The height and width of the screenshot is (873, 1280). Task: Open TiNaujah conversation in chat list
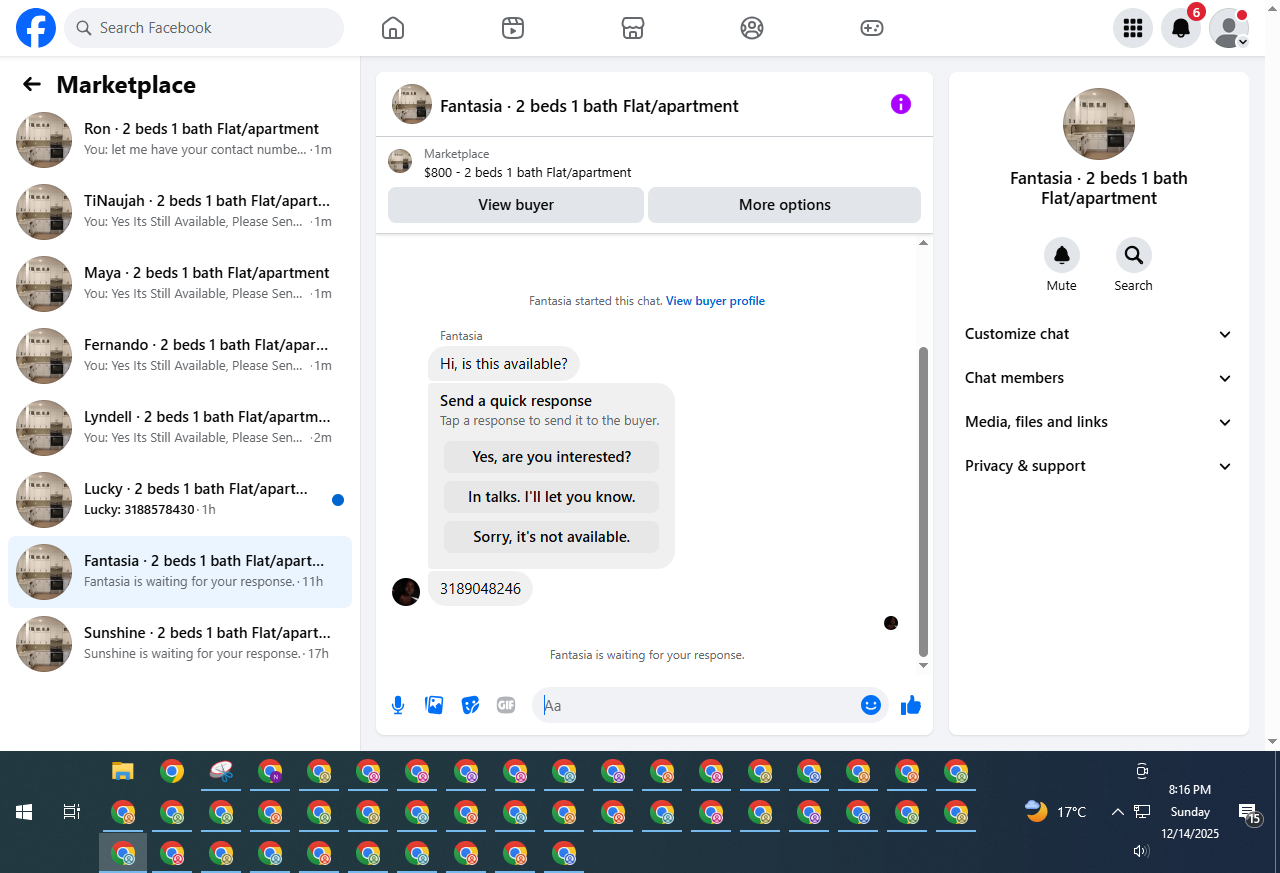pyautogui.click(x=180, y=212)
